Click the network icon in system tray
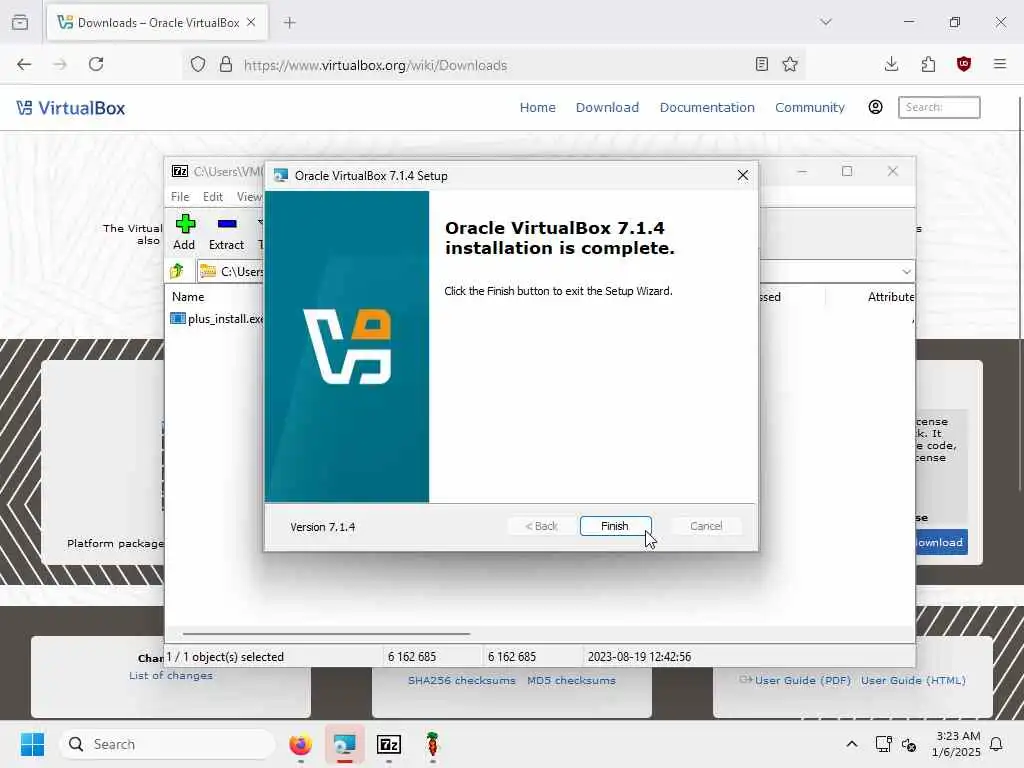This screenshot has width=1024, height=768. point(883,744)
